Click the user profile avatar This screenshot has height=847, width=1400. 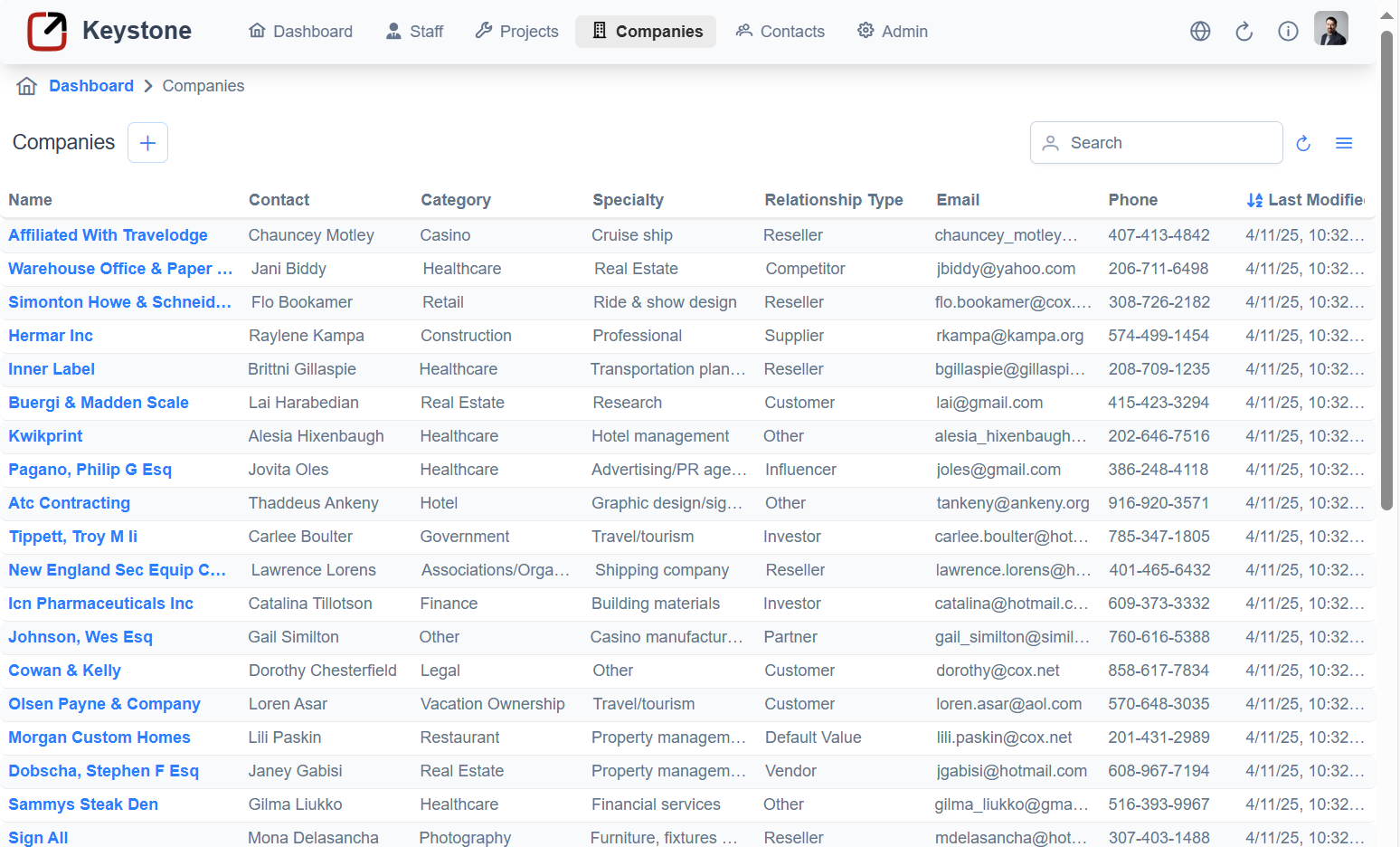pos(1330,29)
